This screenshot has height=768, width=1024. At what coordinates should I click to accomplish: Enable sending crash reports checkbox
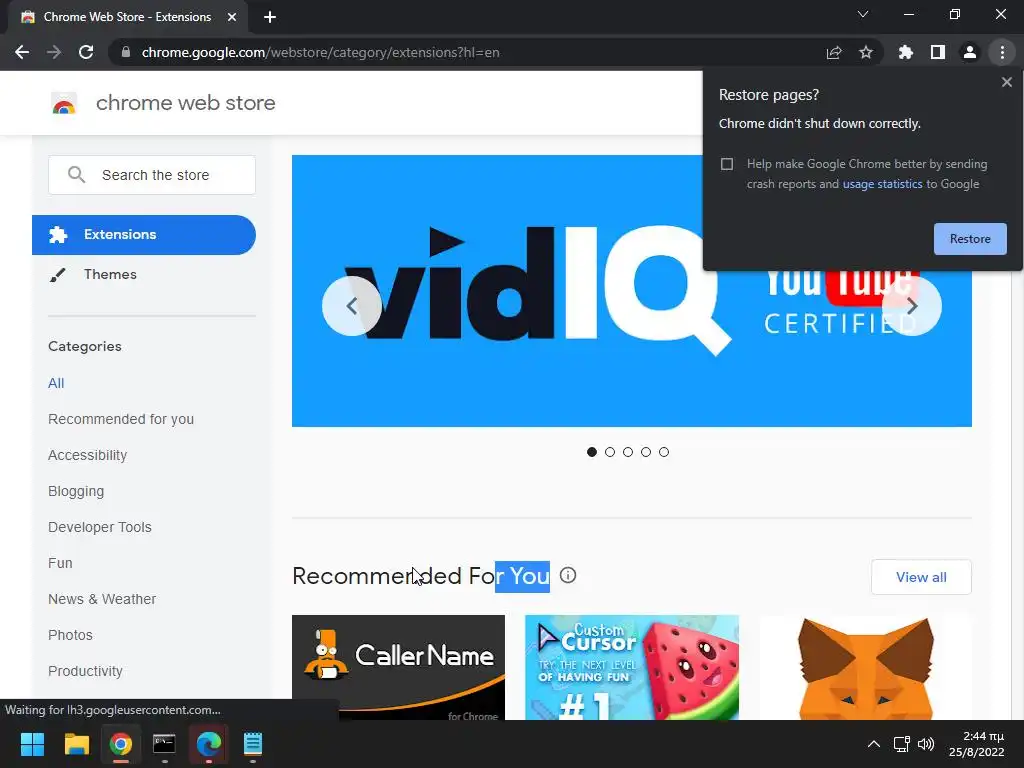pos(727,164)
